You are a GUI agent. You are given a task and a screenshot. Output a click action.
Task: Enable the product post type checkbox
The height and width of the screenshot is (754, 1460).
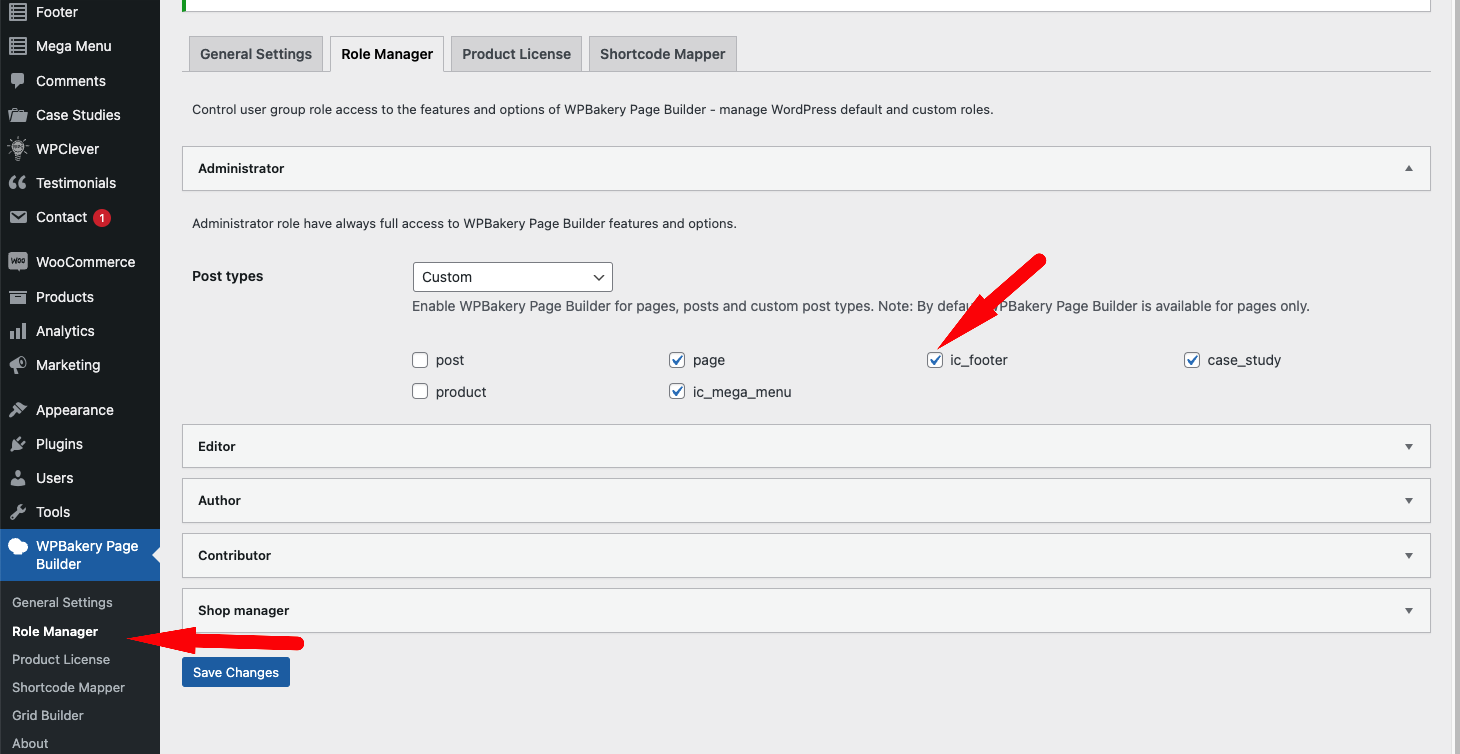pos(420,392)
